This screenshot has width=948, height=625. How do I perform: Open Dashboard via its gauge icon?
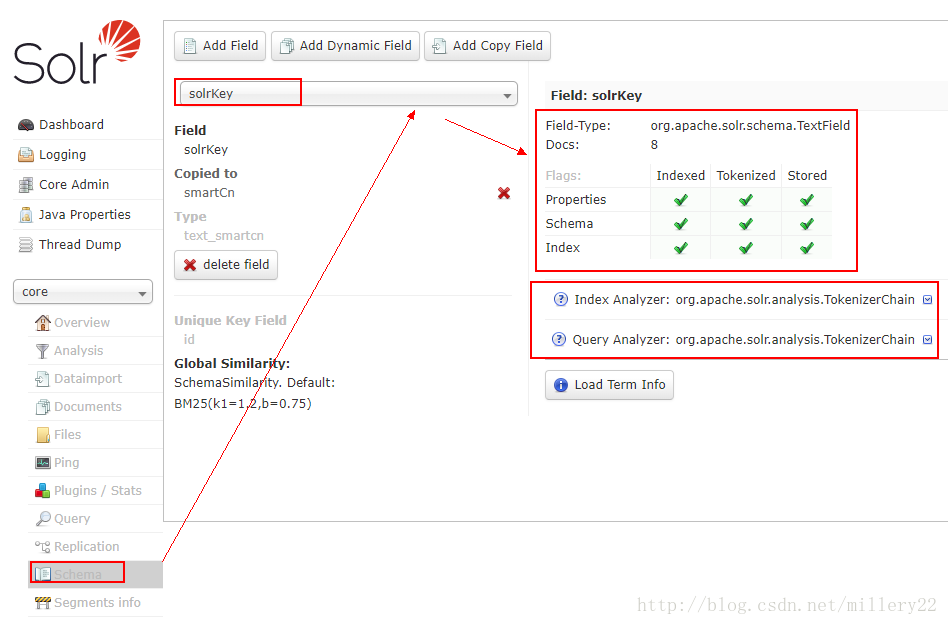click(26, 125)
